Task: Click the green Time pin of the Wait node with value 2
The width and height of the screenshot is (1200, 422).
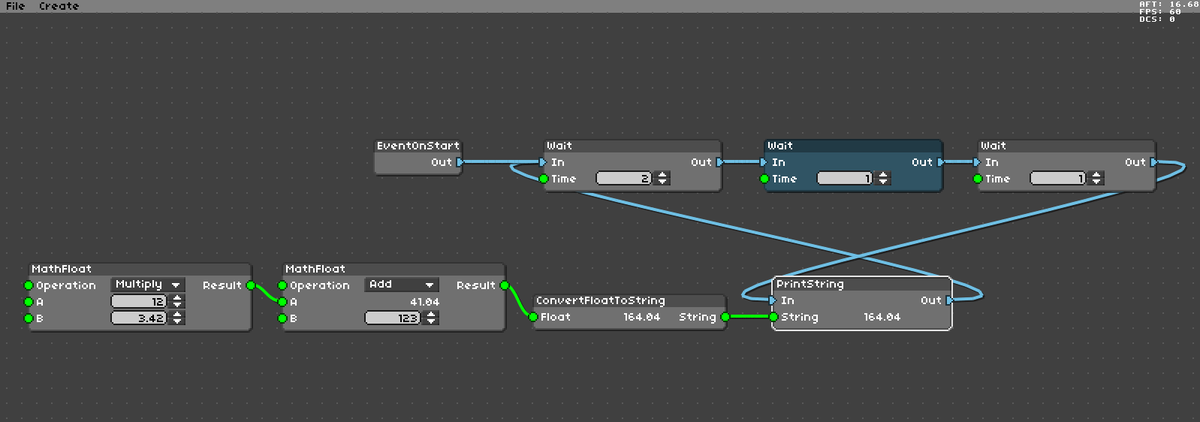Action: [x=543, y=179]
